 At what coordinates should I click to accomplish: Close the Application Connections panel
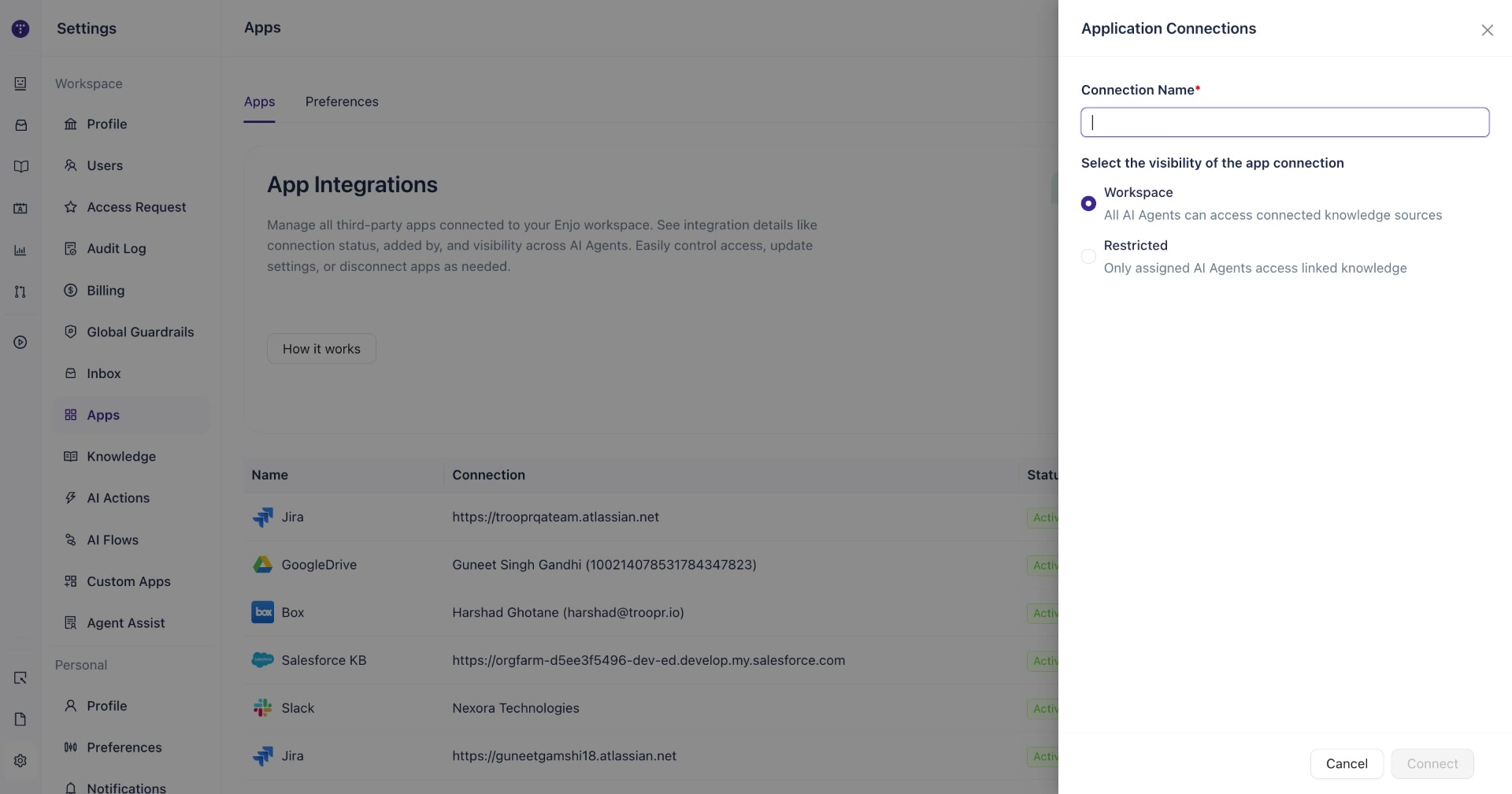click(x=1487, y=30)
